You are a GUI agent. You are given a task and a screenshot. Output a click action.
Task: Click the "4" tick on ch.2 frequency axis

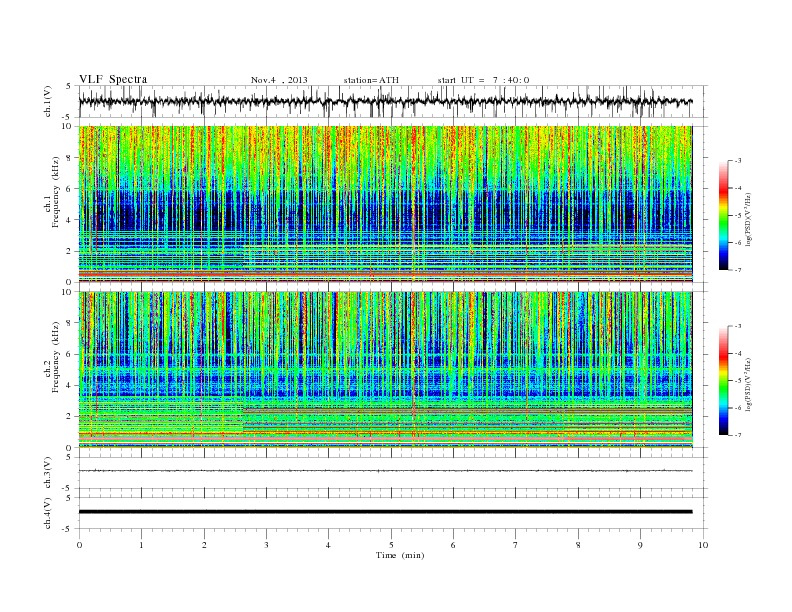69,385
